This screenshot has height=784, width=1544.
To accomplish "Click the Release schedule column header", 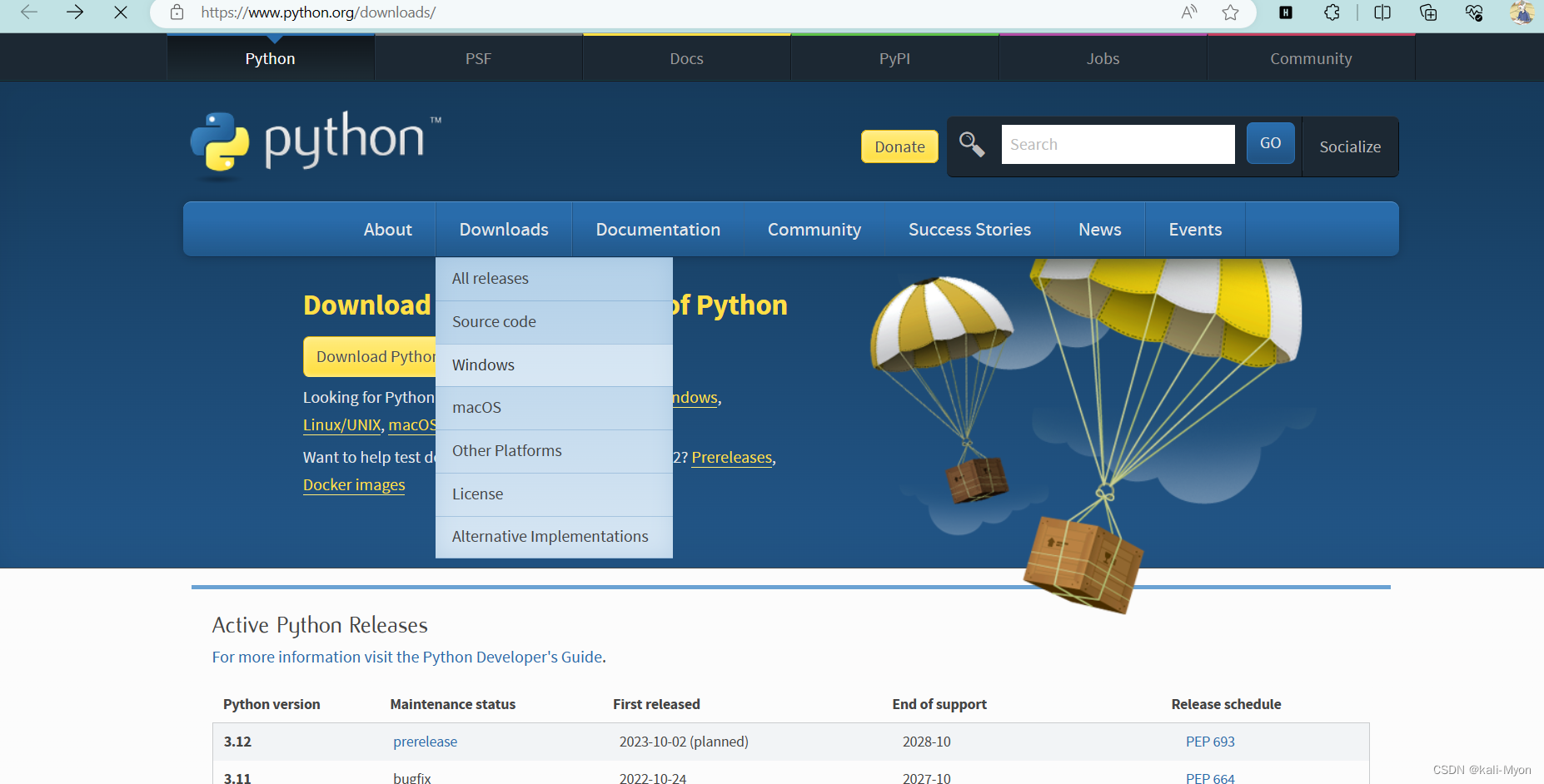I will 1226,704.
